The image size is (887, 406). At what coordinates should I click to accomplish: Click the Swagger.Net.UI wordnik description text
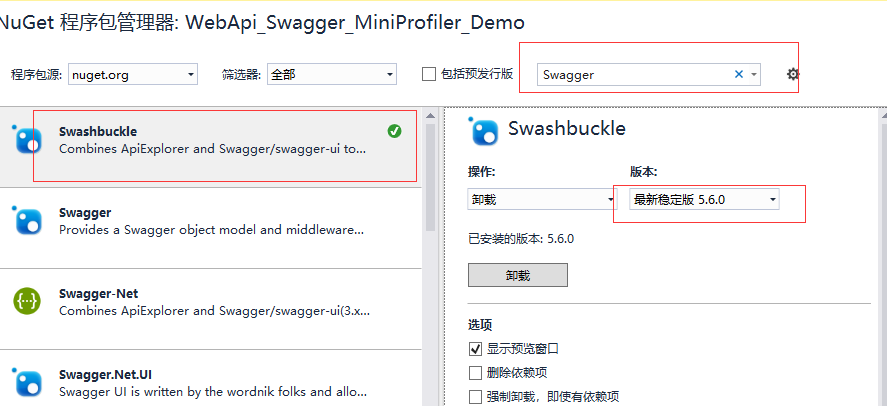pyautogui.click(x=213, y=391)
